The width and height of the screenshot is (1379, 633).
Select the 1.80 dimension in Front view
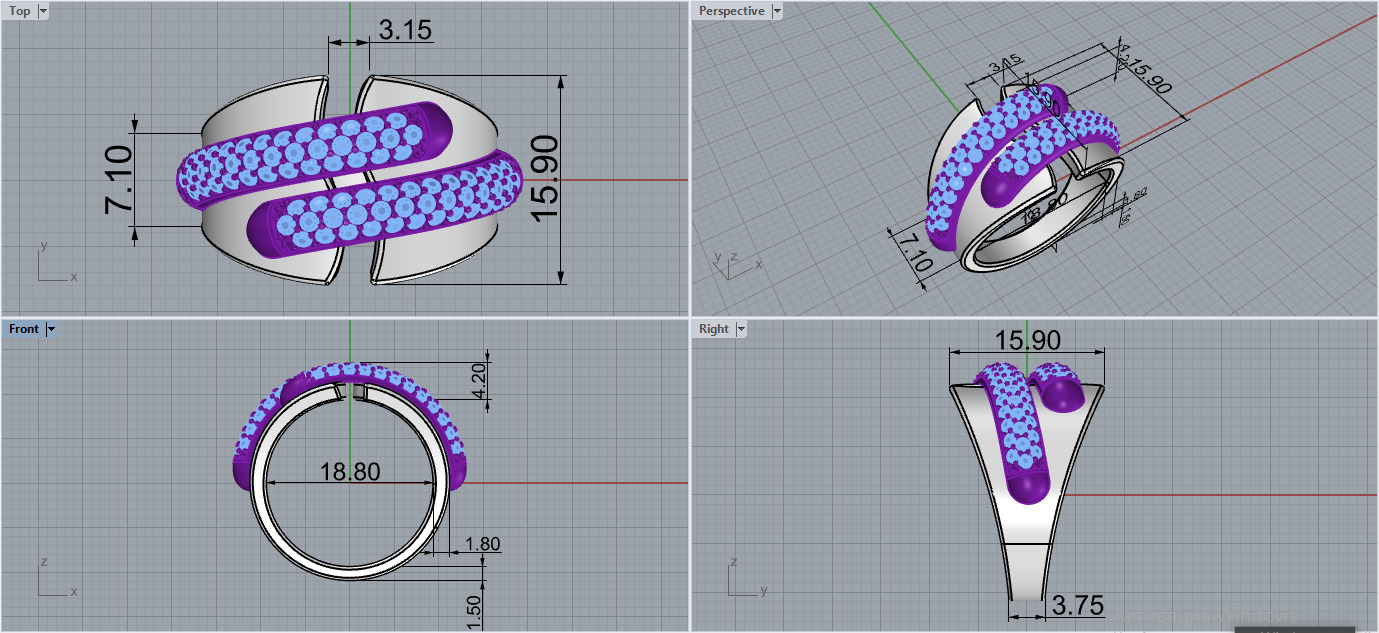coord(483,545)
